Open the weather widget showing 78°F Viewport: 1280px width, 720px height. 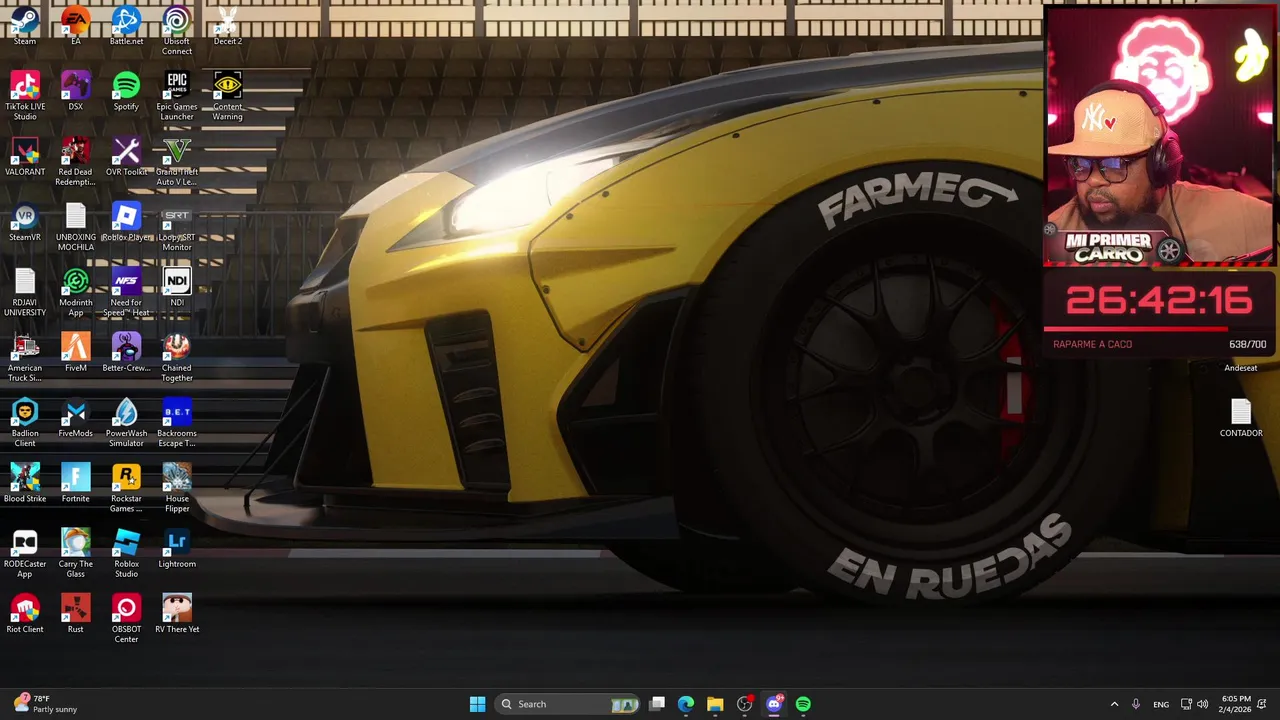pos(45,704)
